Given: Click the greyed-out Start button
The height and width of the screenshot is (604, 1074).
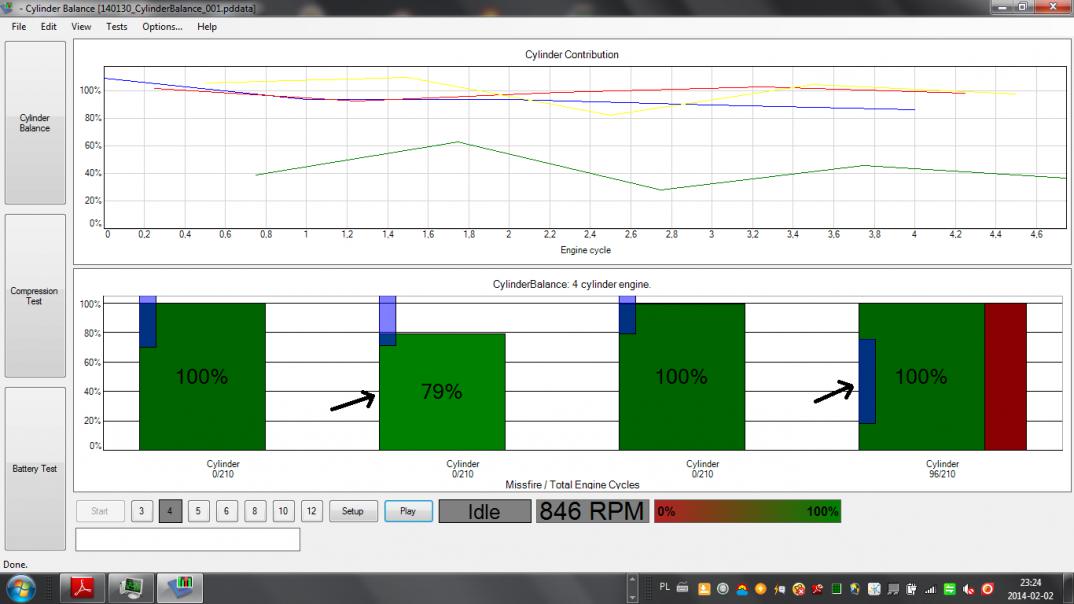Looking at the screenshot, I should pyautogui.click(x=100, y=511).
